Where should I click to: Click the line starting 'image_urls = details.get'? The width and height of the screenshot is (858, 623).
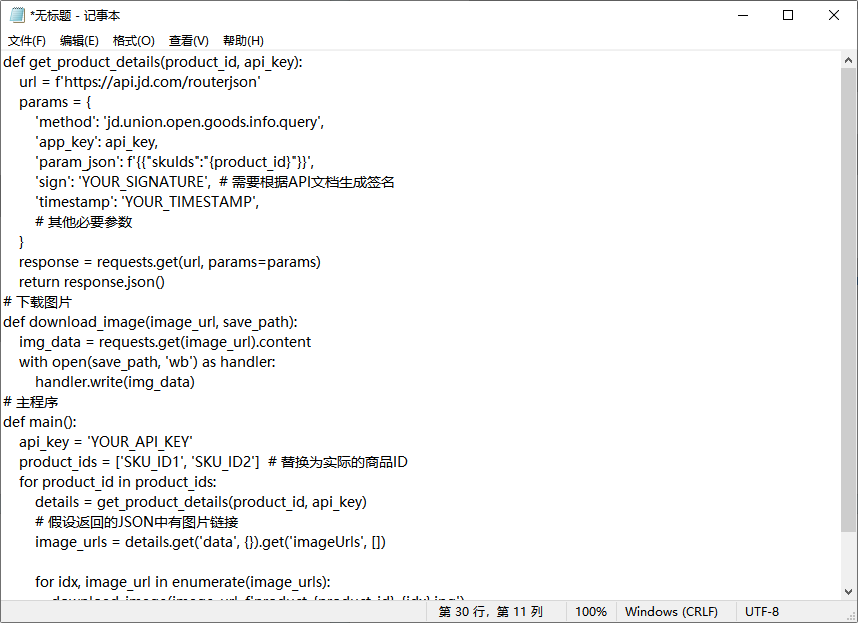coord(211,542)
